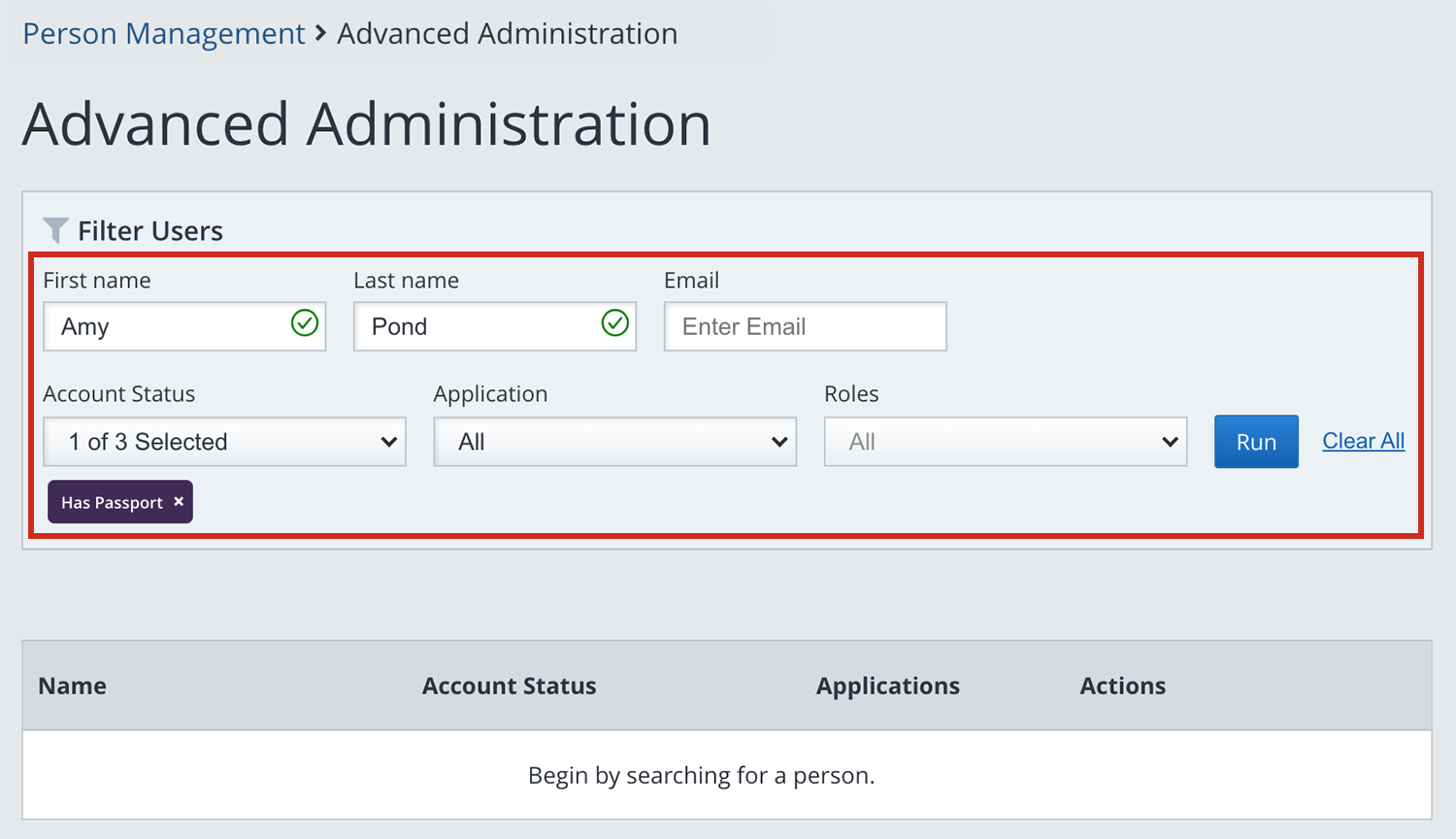Click the green checkmark in Last name field
This screenshot has width=1456, height=839.
(615, 323)
